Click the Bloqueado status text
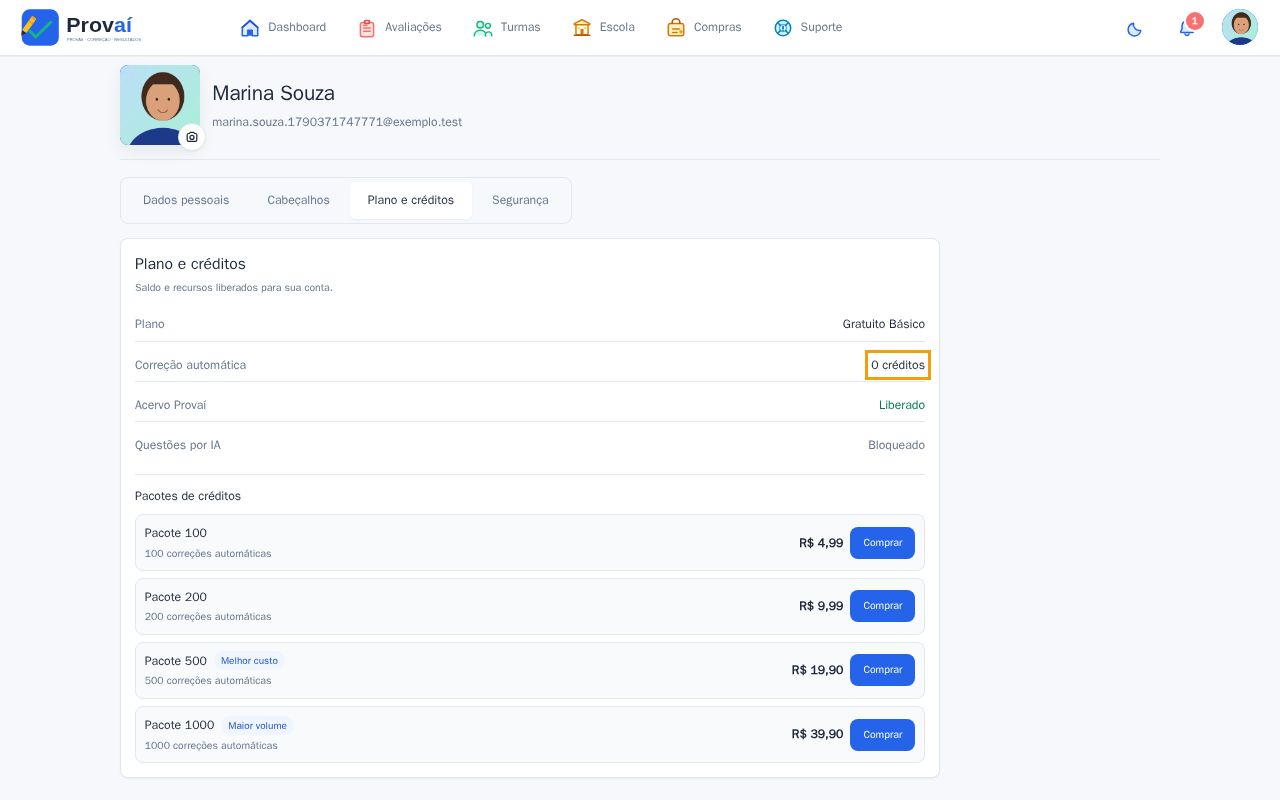The width and height of the screenshot is (1280, 800). coord(896,445)
